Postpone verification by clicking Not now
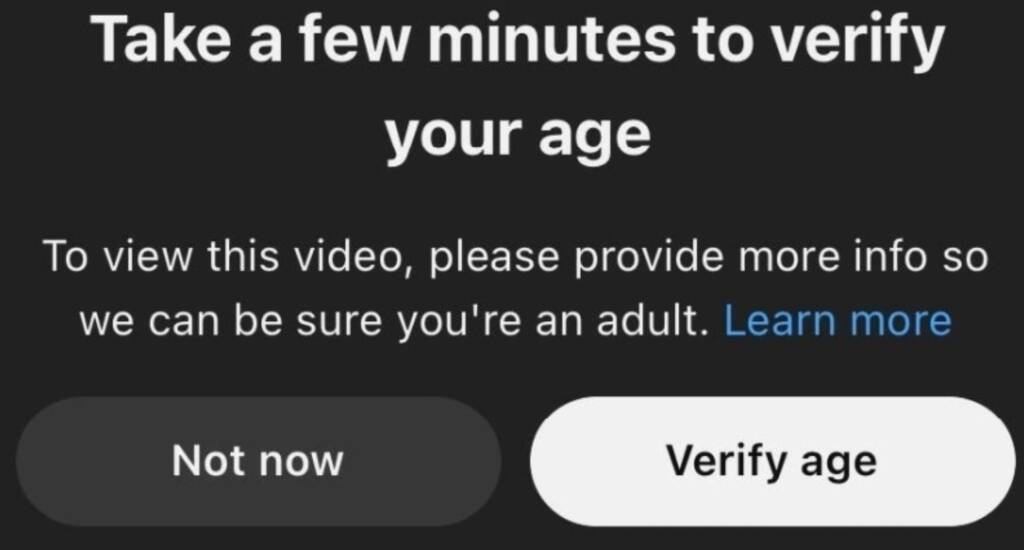The height and width of the screenshot is (550, 1024). [258, 461]
